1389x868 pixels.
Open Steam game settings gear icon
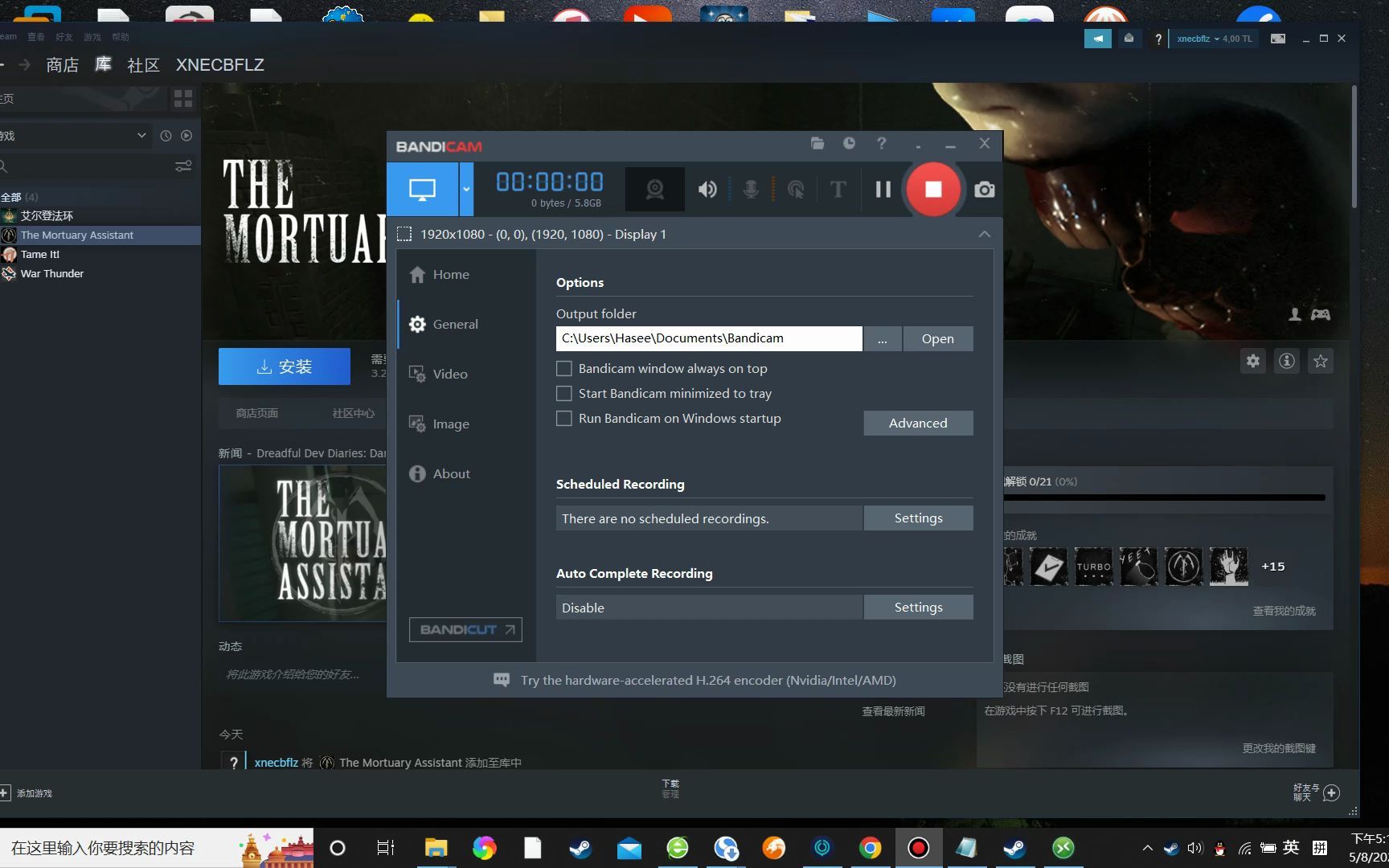(1253, 361)
